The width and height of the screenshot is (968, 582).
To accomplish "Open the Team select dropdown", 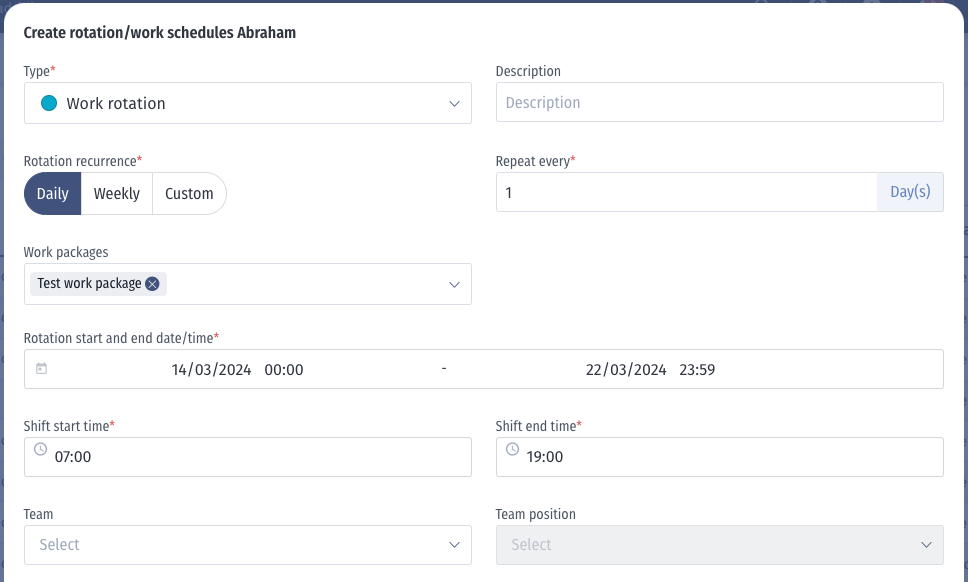I will coord(248,545).
